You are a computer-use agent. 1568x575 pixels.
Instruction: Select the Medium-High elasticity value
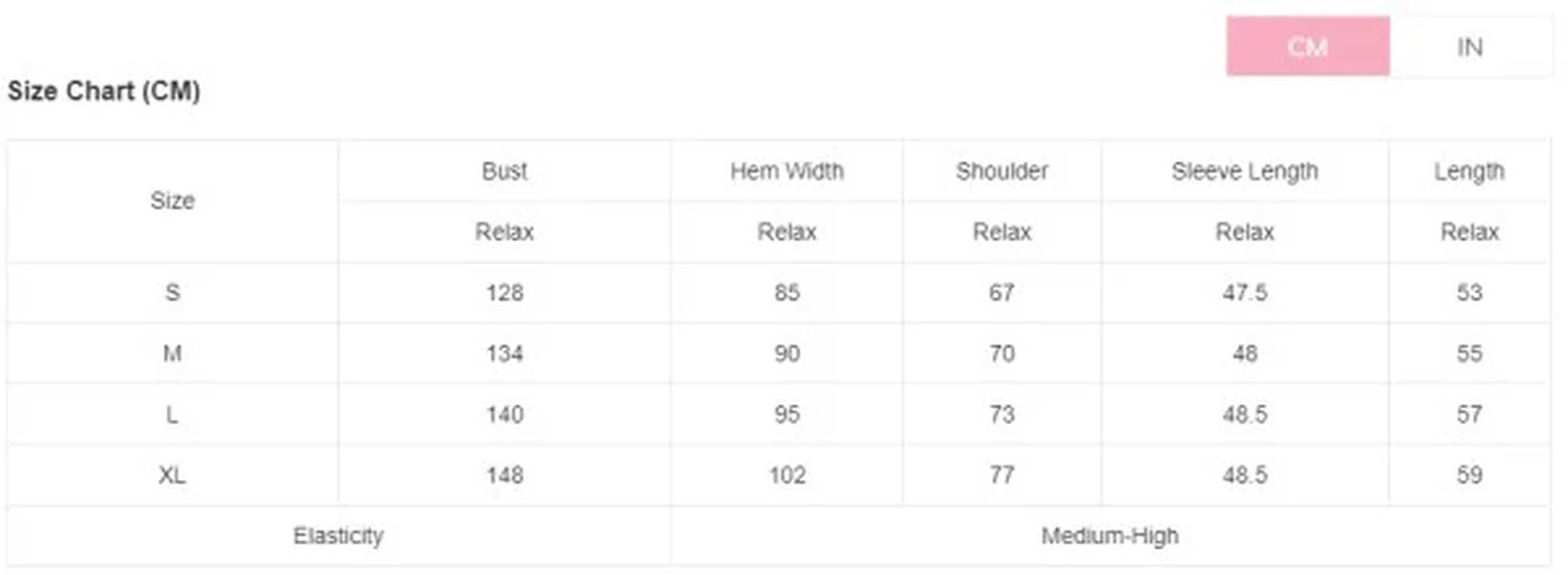click(x=1110, y=536)
